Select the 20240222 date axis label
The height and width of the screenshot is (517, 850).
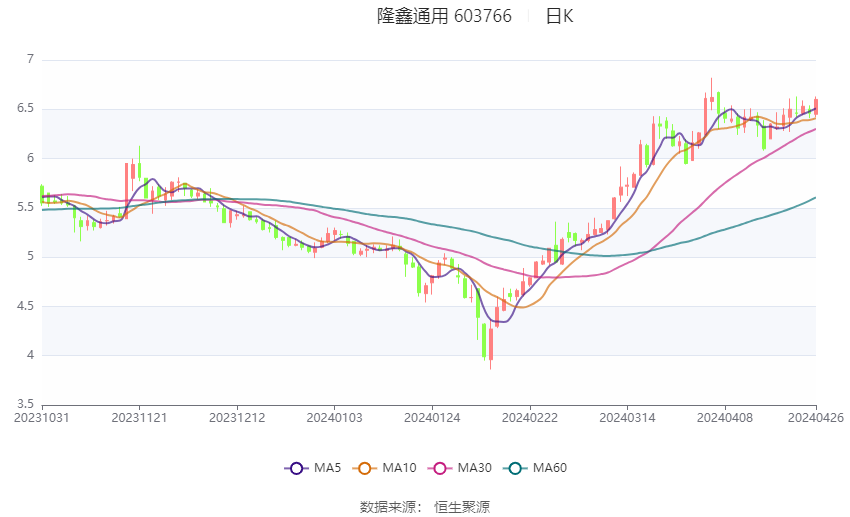coord(530,418)
